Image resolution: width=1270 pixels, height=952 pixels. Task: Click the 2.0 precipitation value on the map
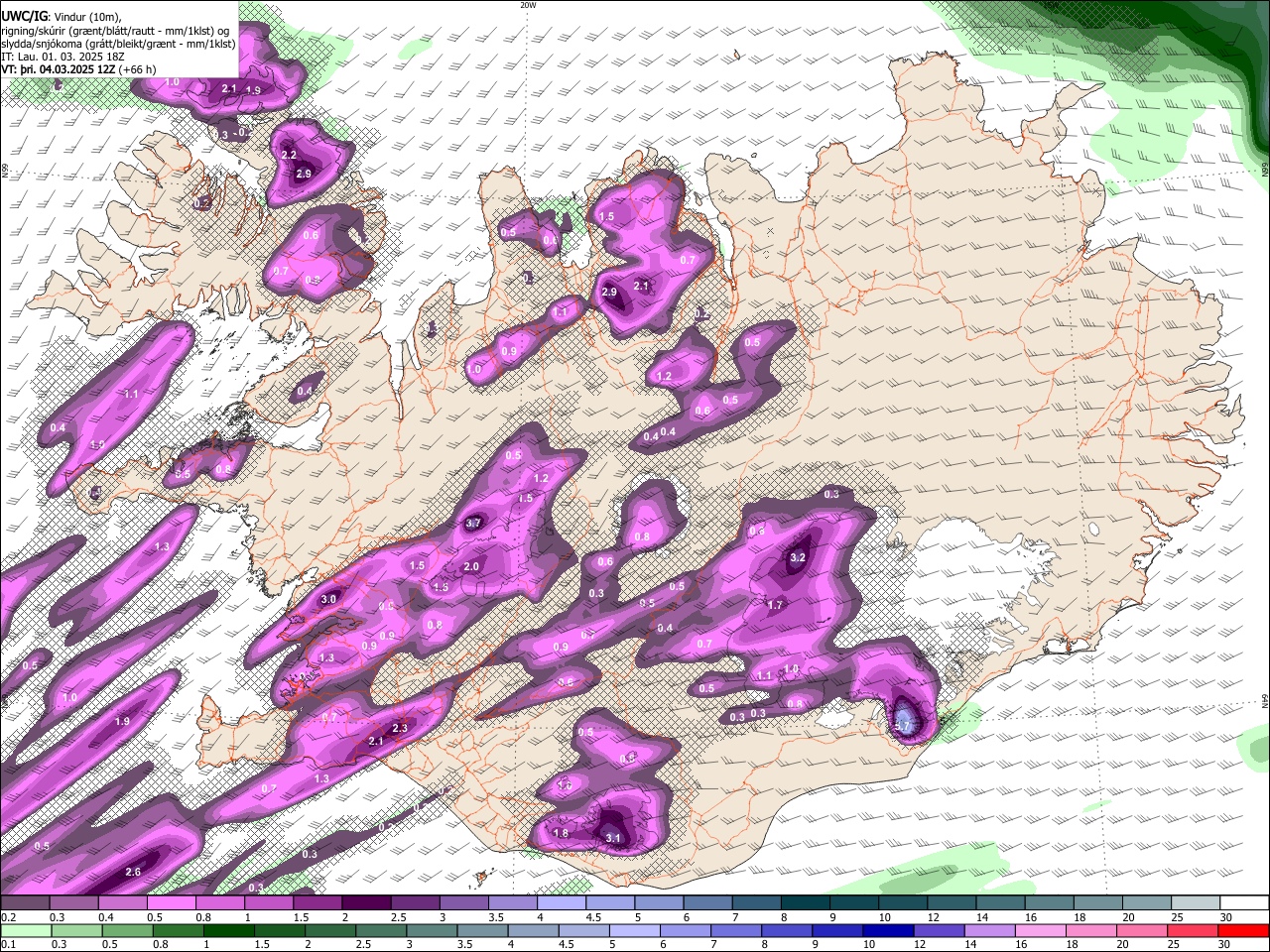click(x=471, y=566)
